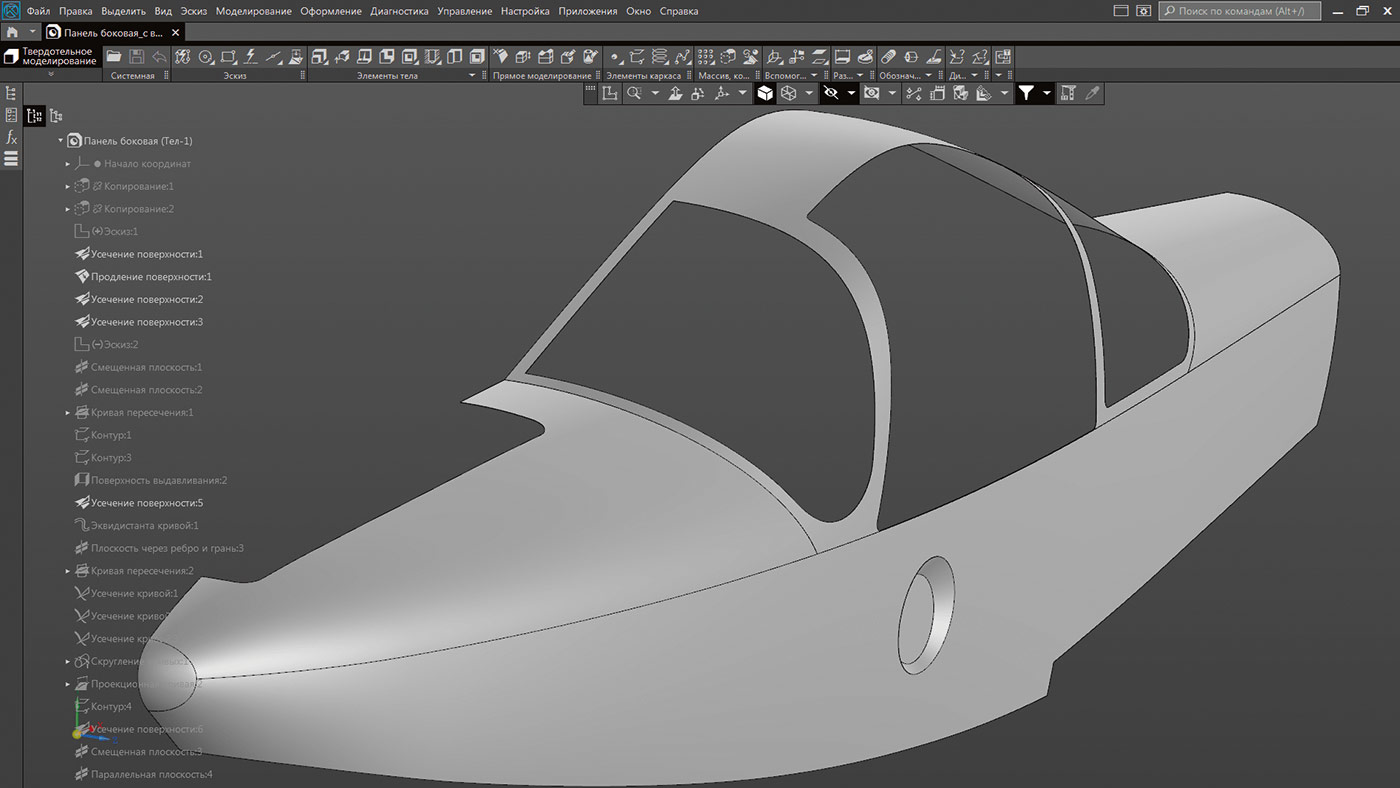Click the eyedropper properties icon

pos(1093,93)
